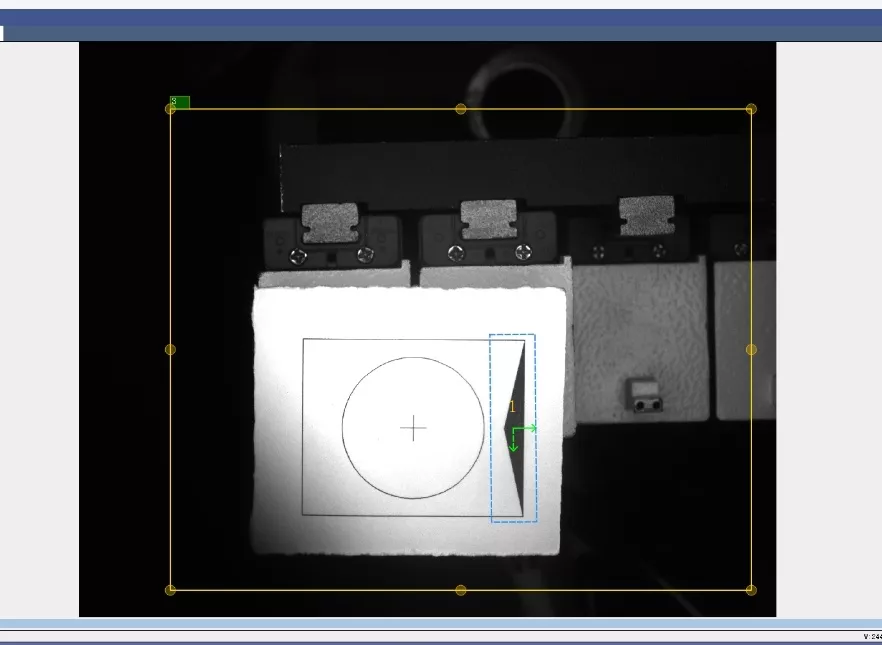Viewport: 882px width, 645px height.
Task: Click the orange "1" label beside the triangle
Action: point(512,407)
